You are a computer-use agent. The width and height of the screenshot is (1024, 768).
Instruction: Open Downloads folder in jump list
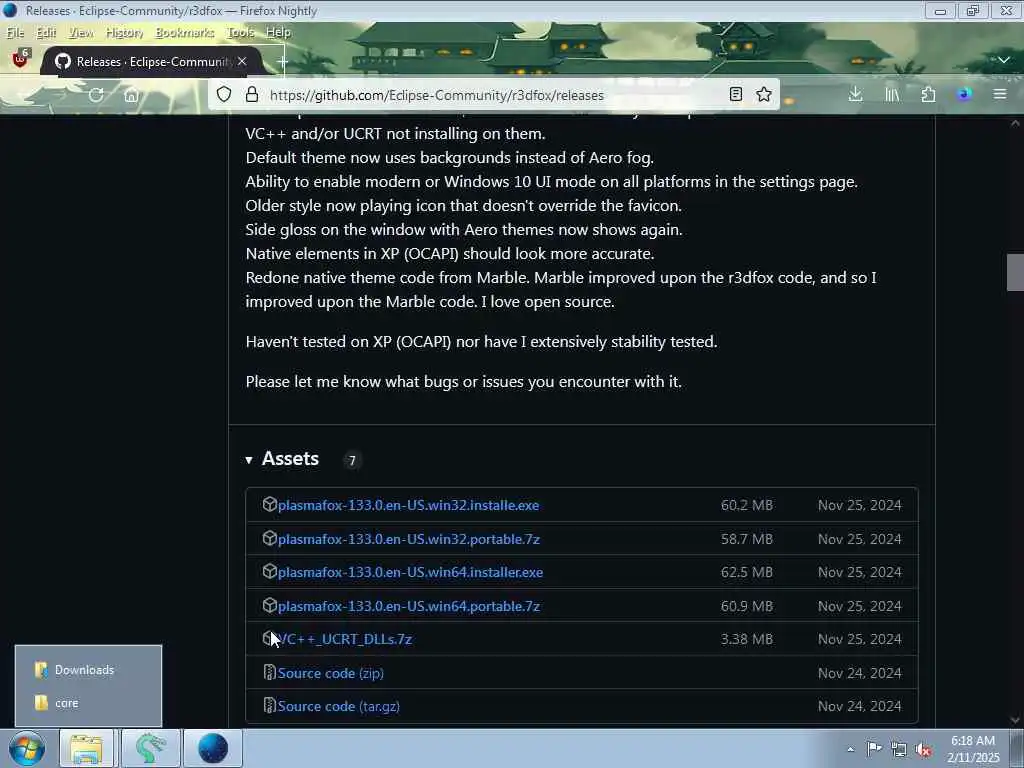tap(88, 670)
